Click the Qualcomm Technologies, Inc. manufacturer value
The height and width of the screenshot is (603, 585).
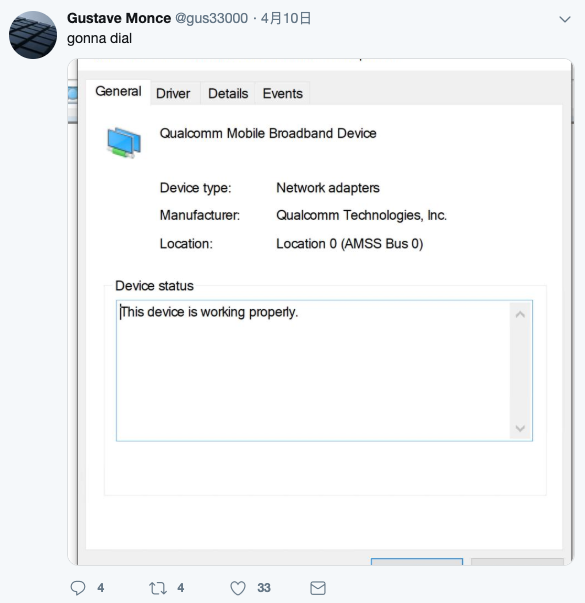pyautogui.click(x=362, y=215)
